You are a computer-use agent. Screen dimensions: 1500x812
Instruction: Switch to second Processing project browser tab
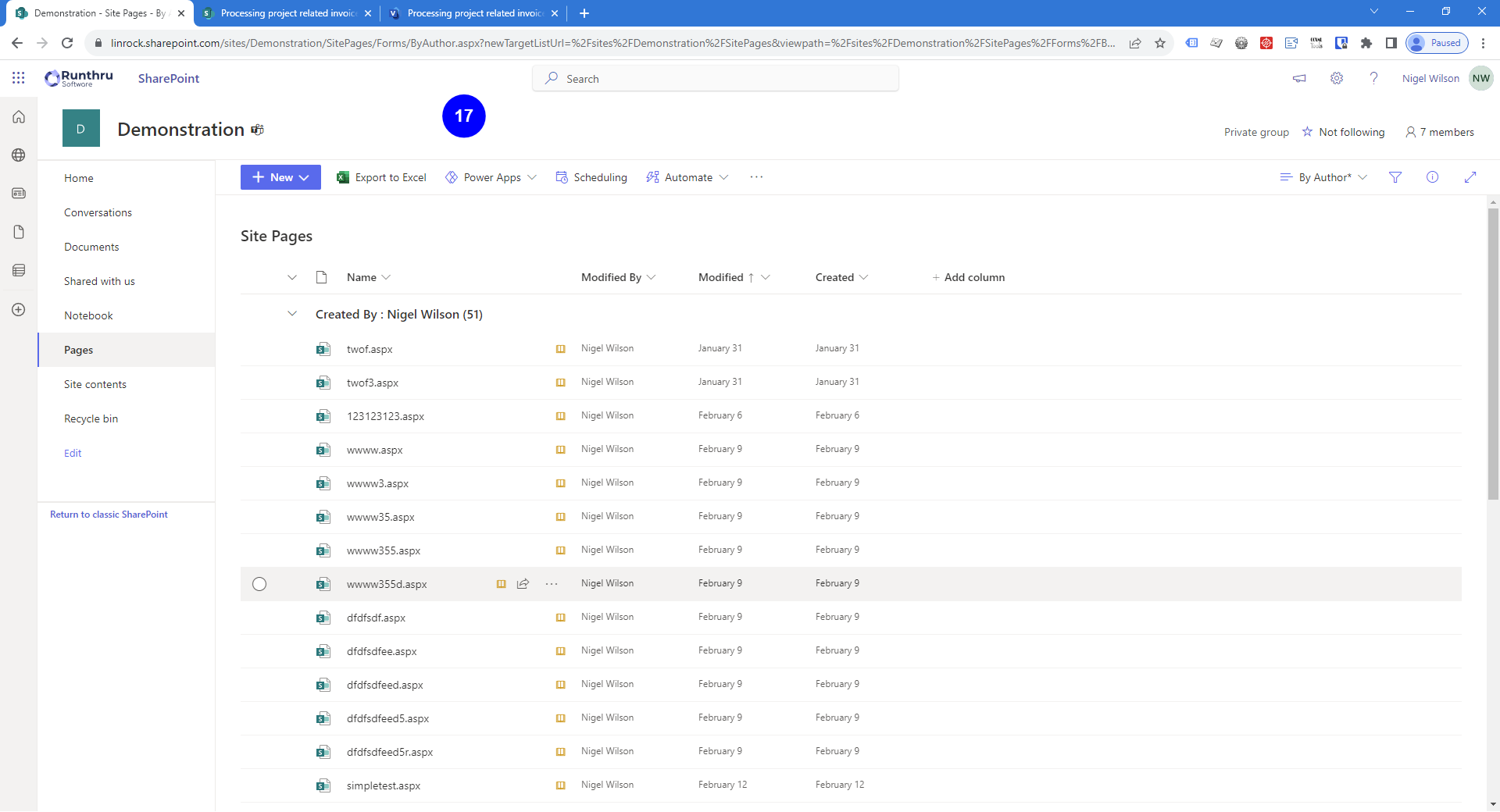(x=474, y=13)
